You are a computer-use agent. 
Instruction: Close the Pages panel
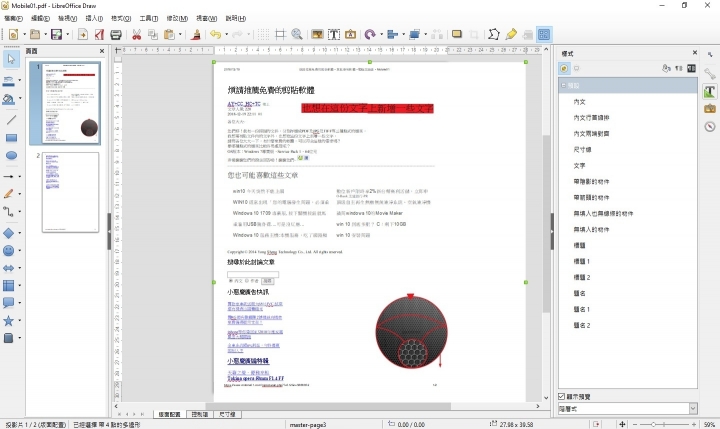coord(102,51)
